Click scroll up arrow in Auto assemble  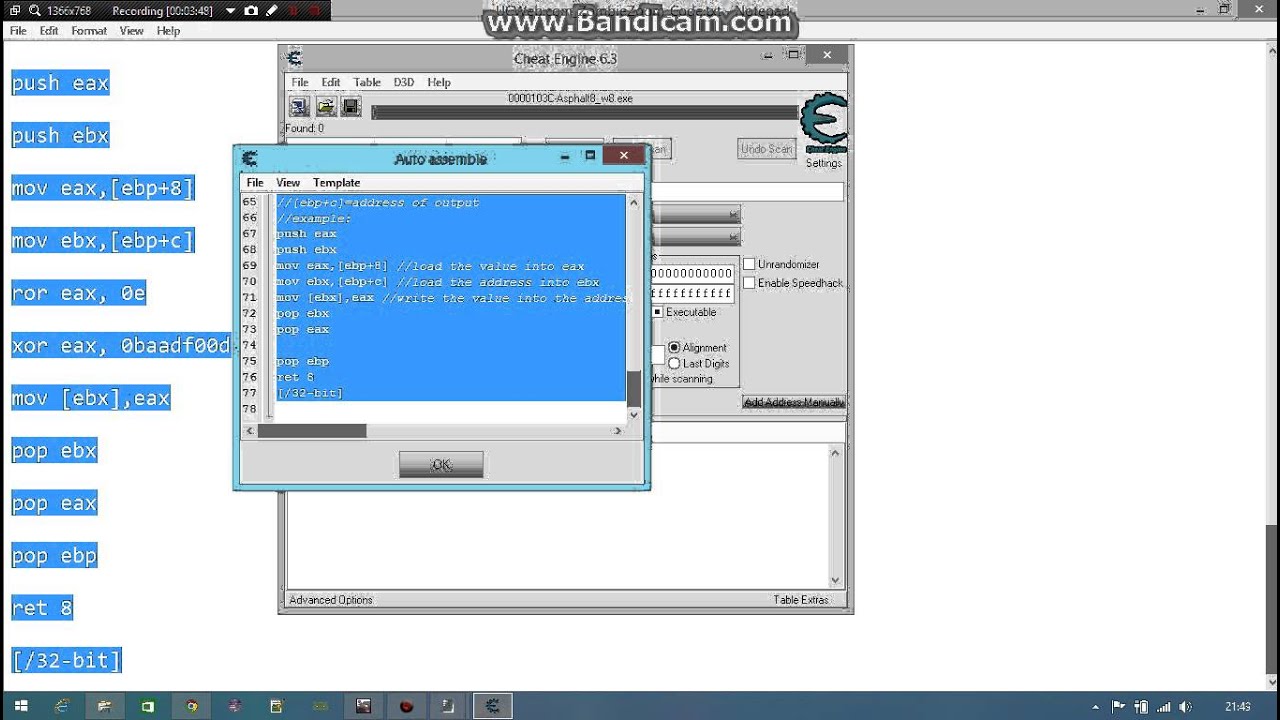coord(633,202)
